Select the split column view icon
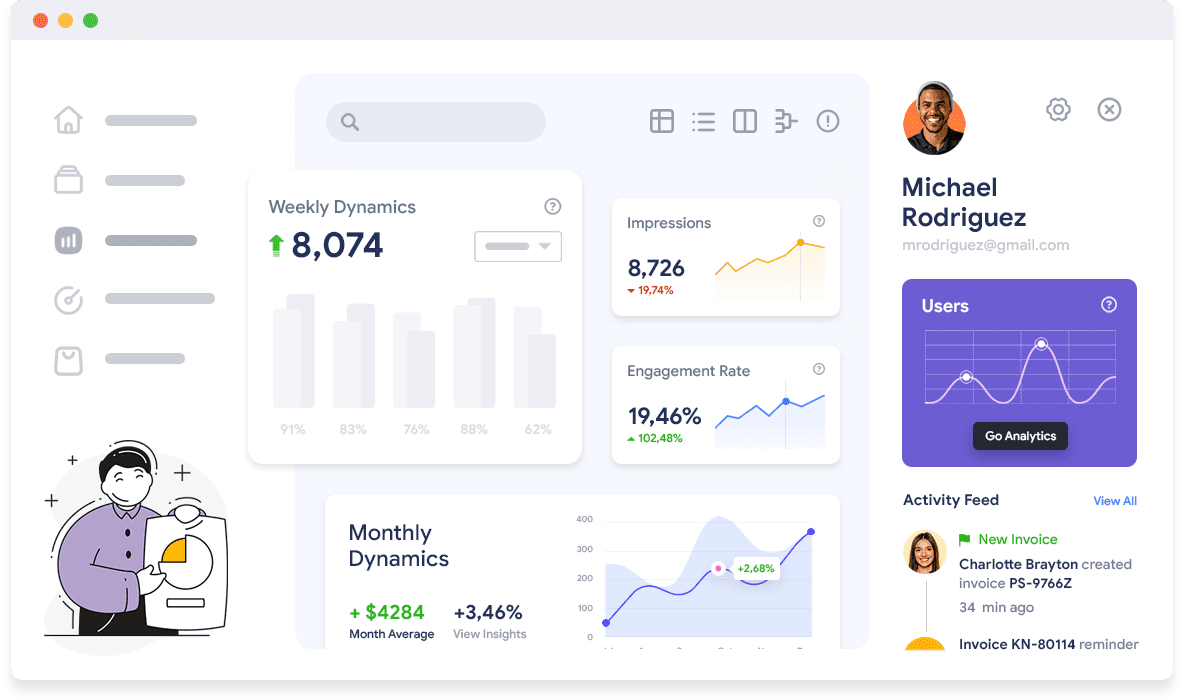1185x700 pixels. pyautogui.click(x=745, y=121)
